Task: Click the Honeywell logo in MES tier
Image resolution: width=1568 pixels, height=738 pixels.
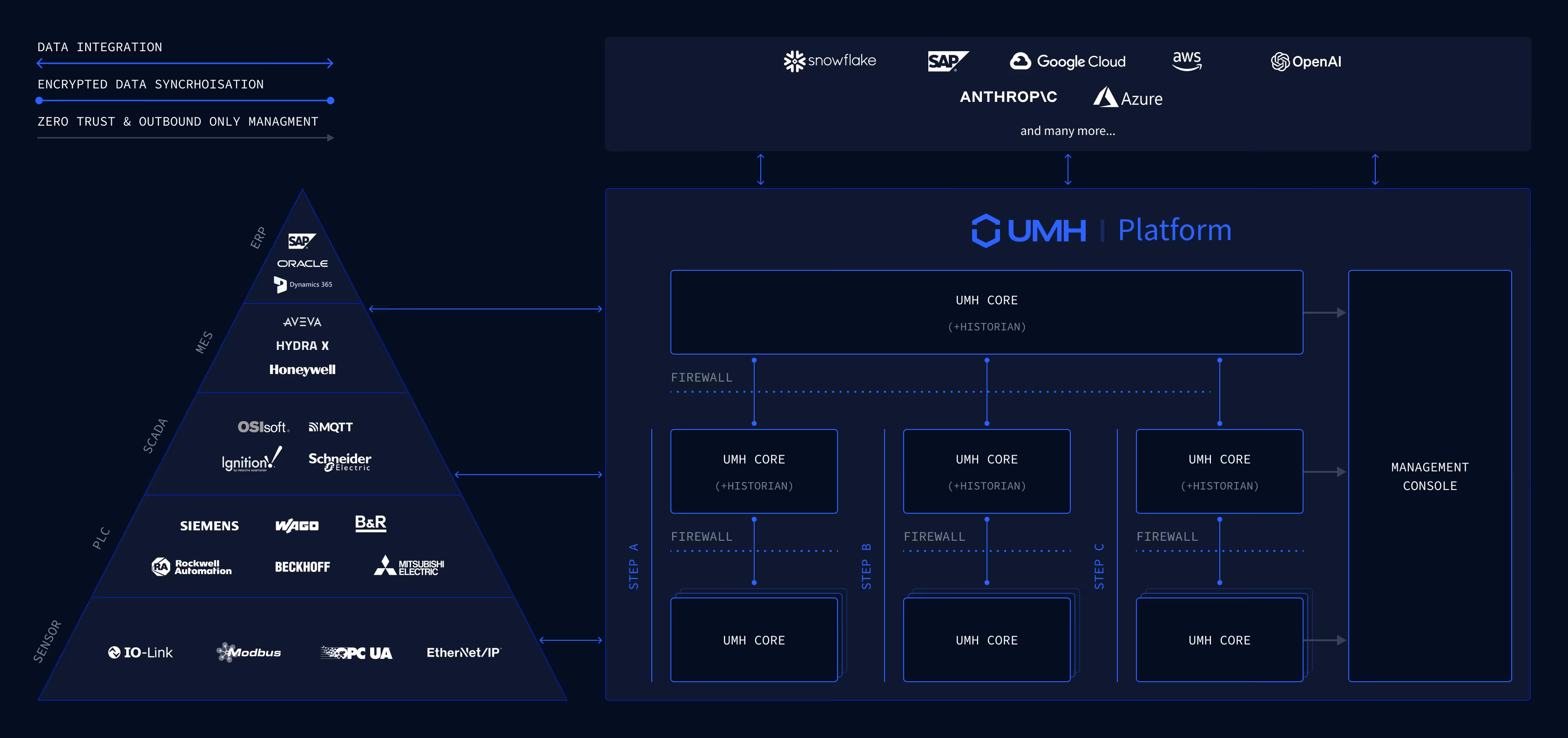Action: 302,369
